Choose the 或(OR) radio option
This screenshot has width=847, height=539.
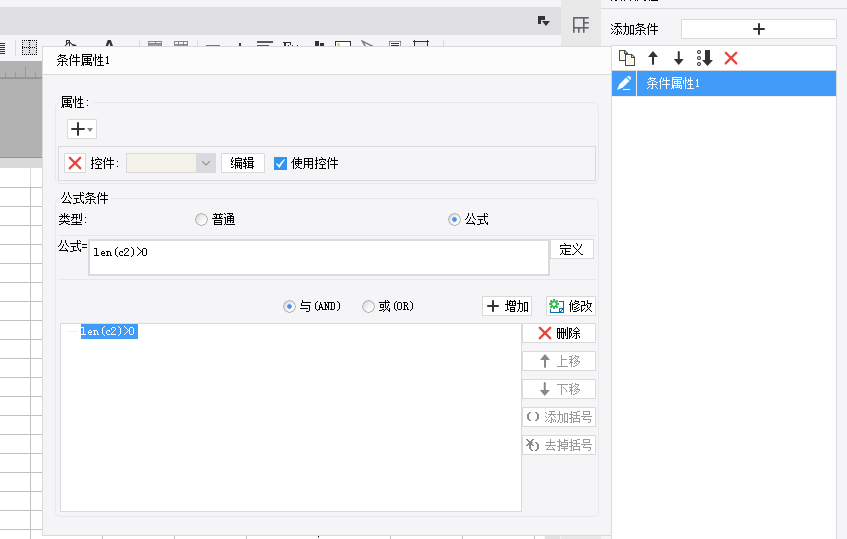pos(368,306)
